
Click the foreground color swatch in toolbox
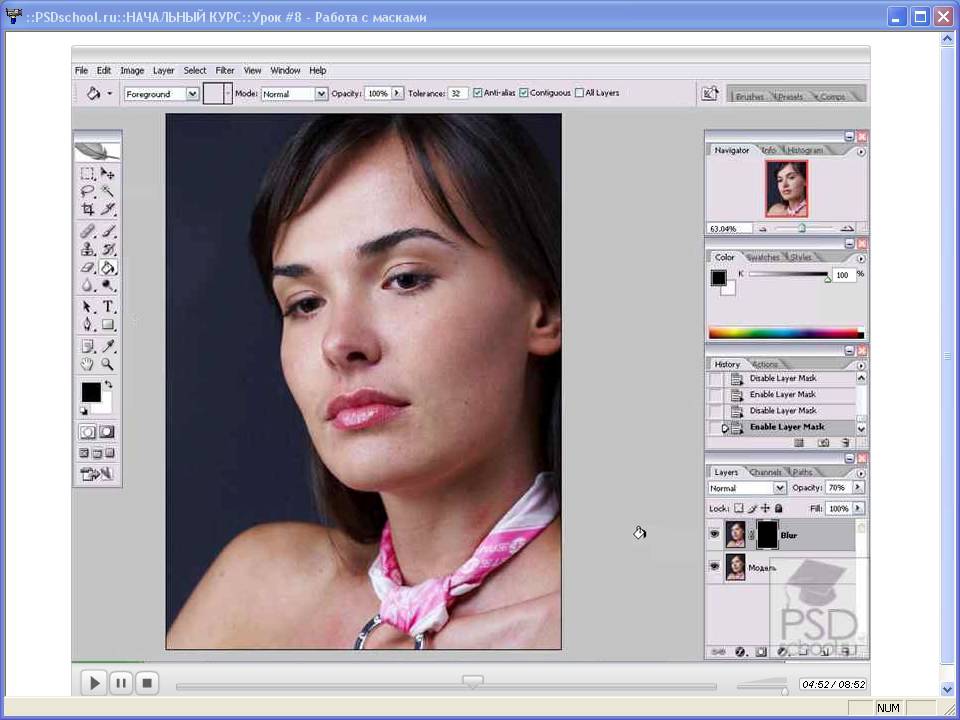pyautogui.click(x=91, y=392)
